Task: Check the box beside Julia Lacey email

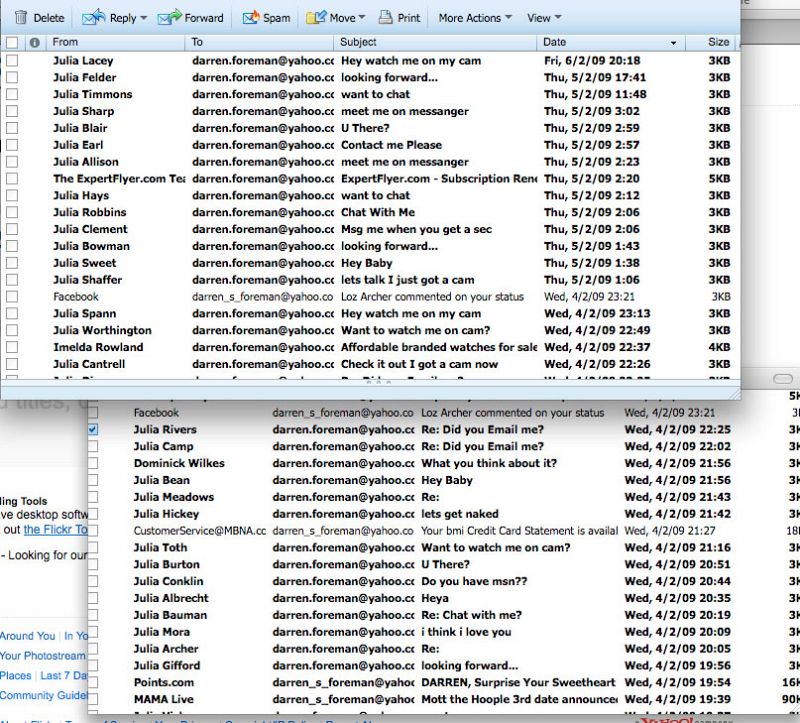Action: pyautogui.click(x=12, y=61)
